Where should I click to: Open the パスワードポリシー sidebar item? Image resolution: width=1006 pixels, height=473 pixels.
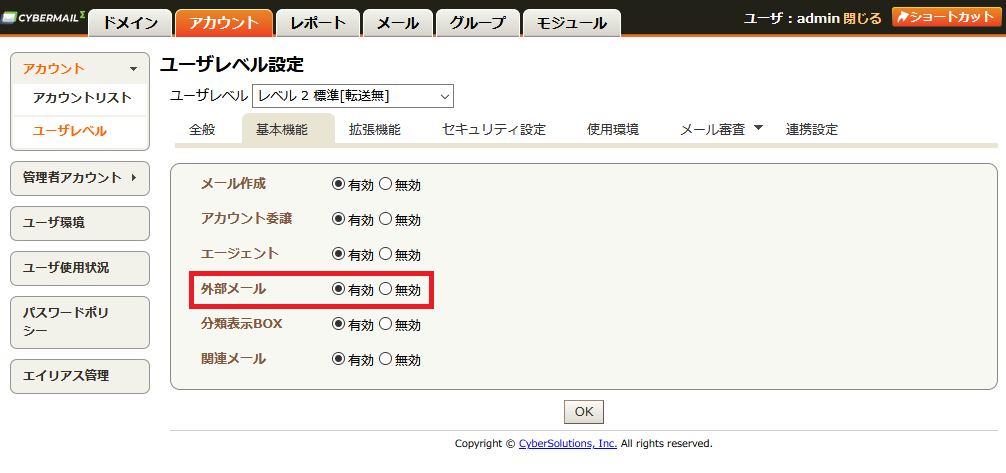pos(80,322)
